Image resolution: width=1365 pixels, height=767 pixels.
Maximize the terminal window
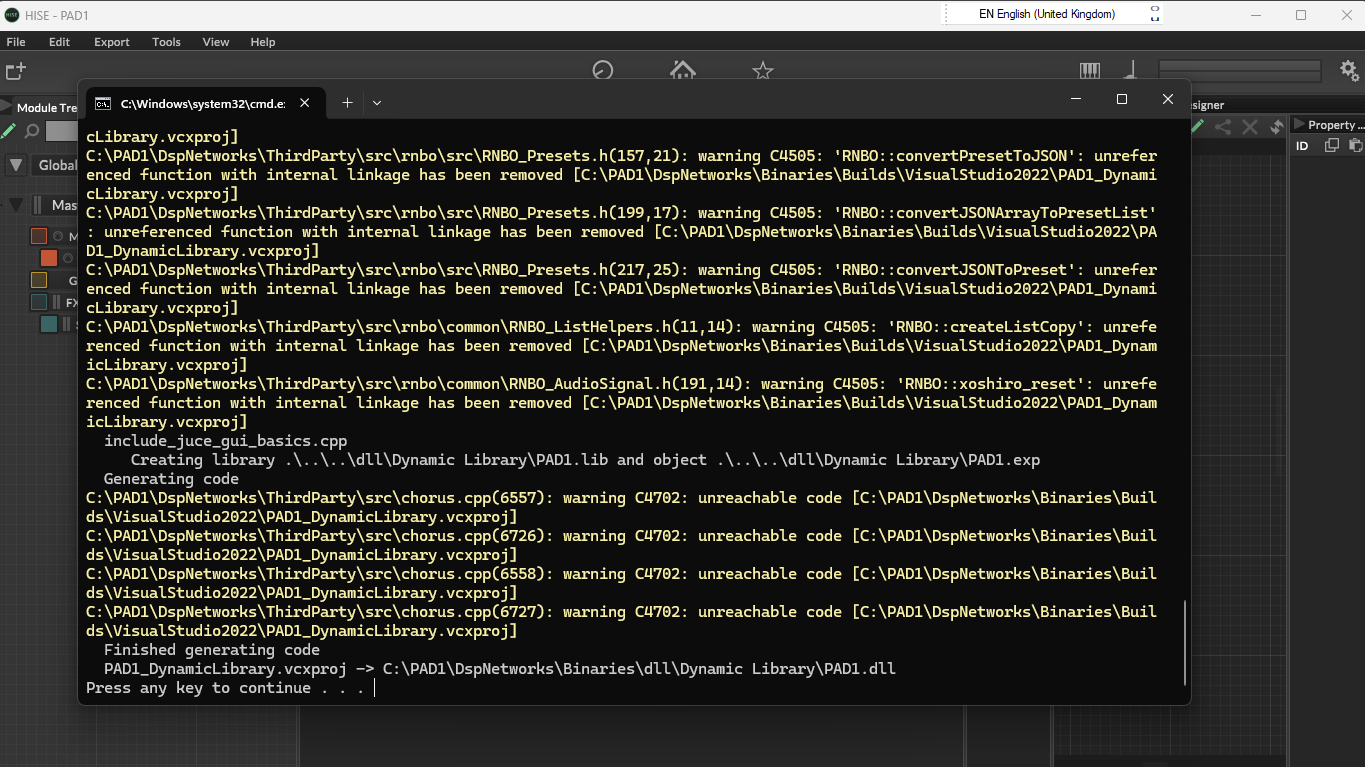point(1122,99)
